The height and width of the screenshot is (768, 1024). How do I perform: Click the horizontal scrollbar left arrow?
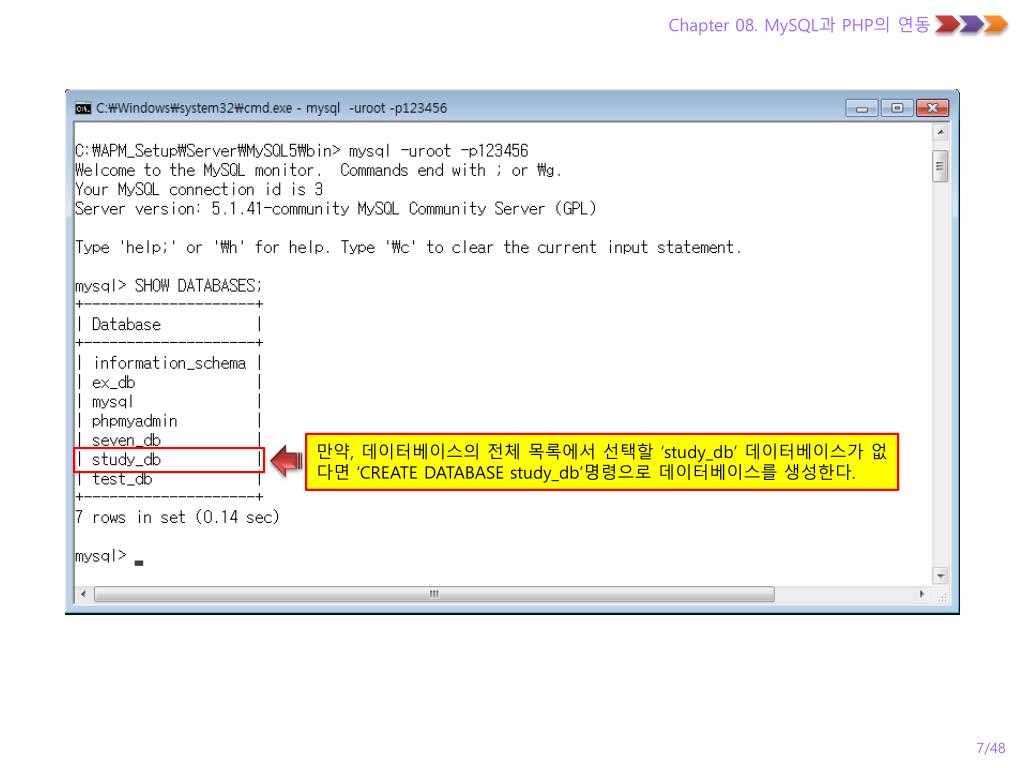click(x=83, y=594)
